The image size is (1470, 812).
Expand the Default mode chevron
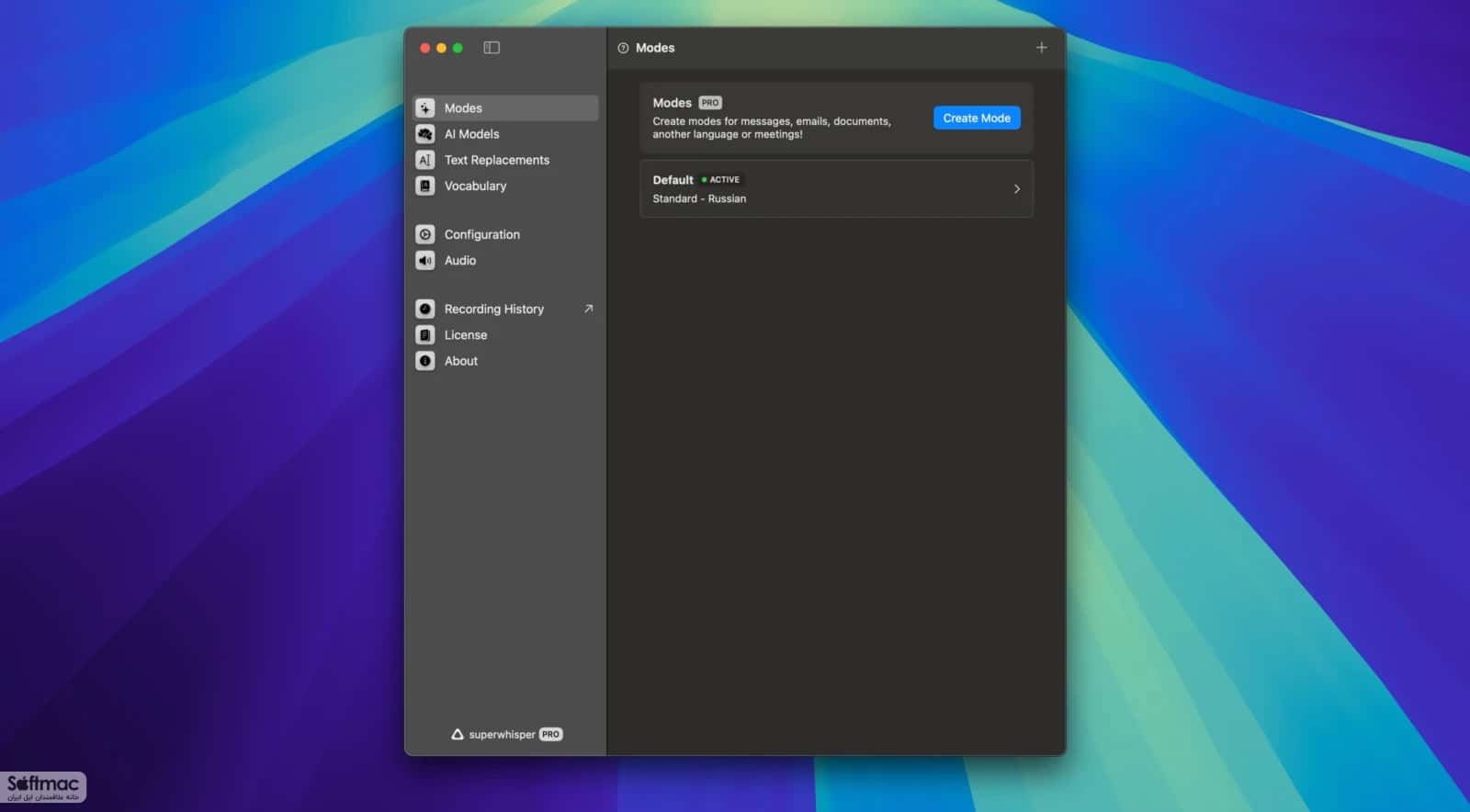click(1017, 189)
